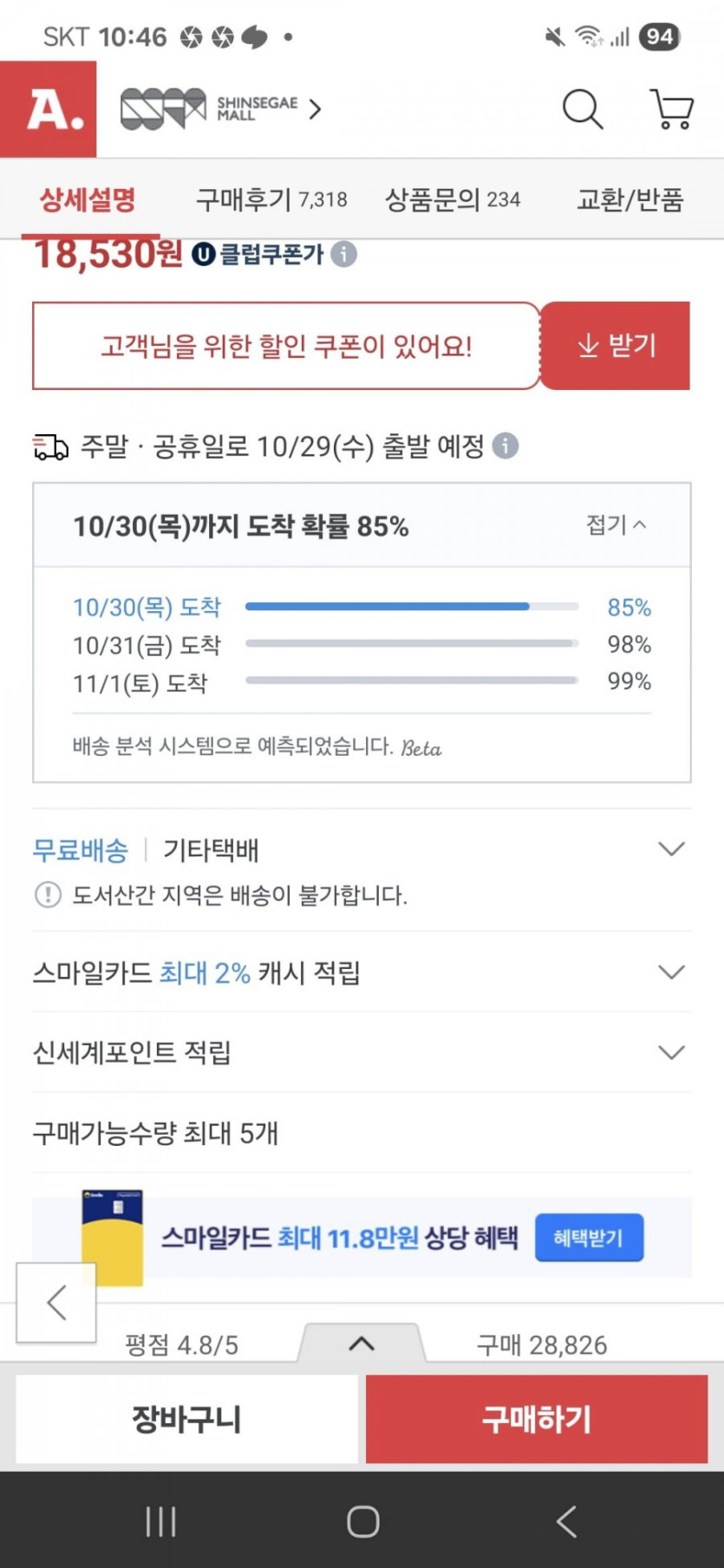Image resolution: width=724 pixels, height=1568 pixels.
Task: Expand the 무료배송 shipping details
Action: [x=671, y=849]
